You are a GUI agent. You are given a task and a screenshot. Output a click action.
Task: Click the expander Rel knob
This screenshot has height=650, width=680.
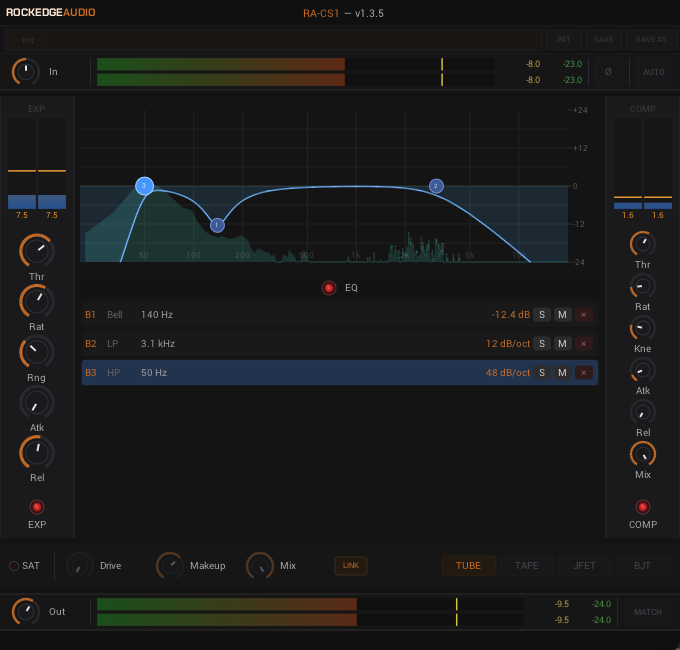[36, 452]
